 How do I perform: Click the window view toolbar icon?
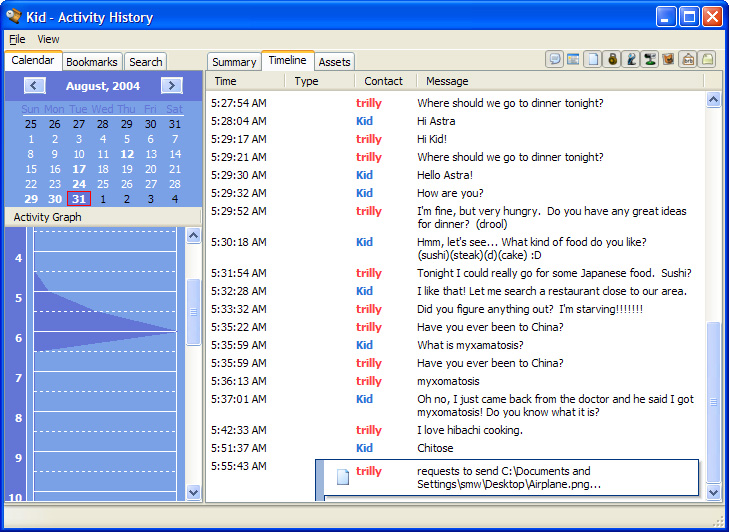tap(573, 60)
